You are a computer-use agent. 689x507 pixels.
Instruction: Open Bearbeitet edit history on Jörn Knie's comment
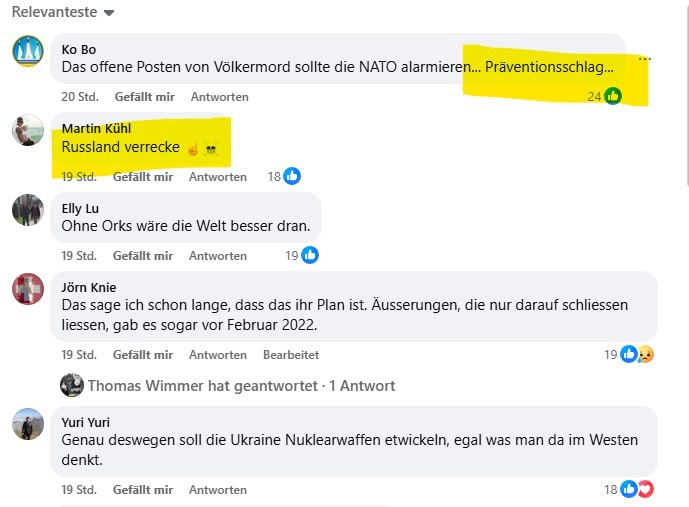click(x=291, y=355)
